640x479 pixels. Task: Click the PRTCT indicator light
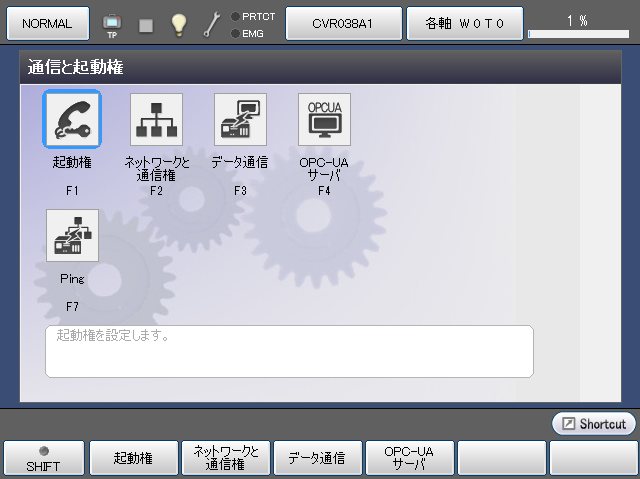point(235,16)
